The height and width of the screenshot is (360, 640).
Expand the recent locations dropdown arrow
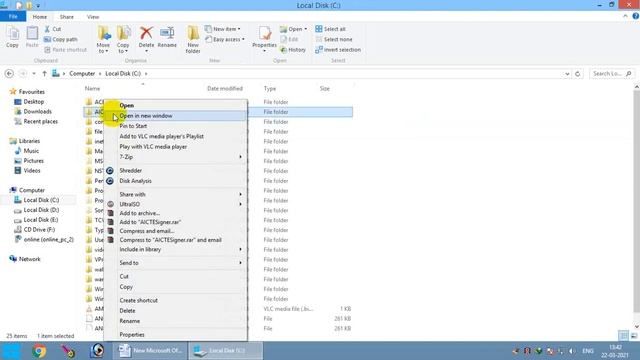coord(34,73)
